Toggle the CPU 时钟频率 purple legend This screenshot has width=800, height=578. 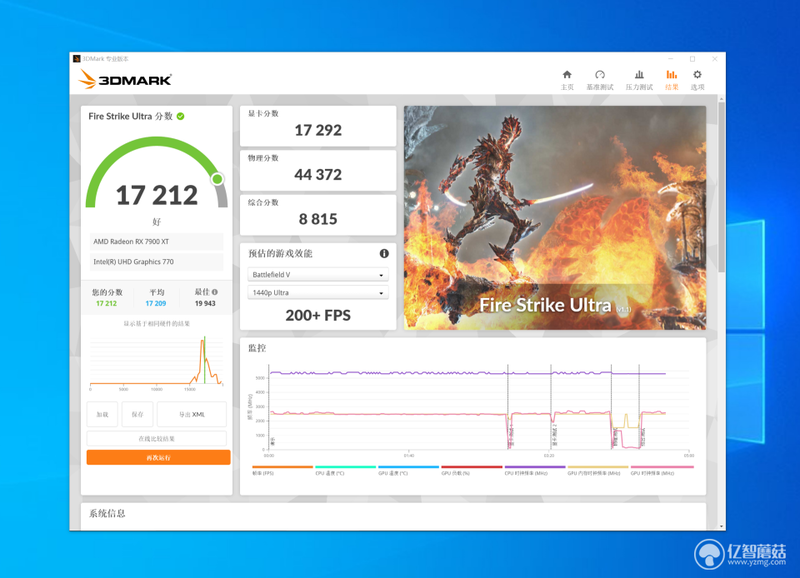pyautogui.click(x=535, y=470)
